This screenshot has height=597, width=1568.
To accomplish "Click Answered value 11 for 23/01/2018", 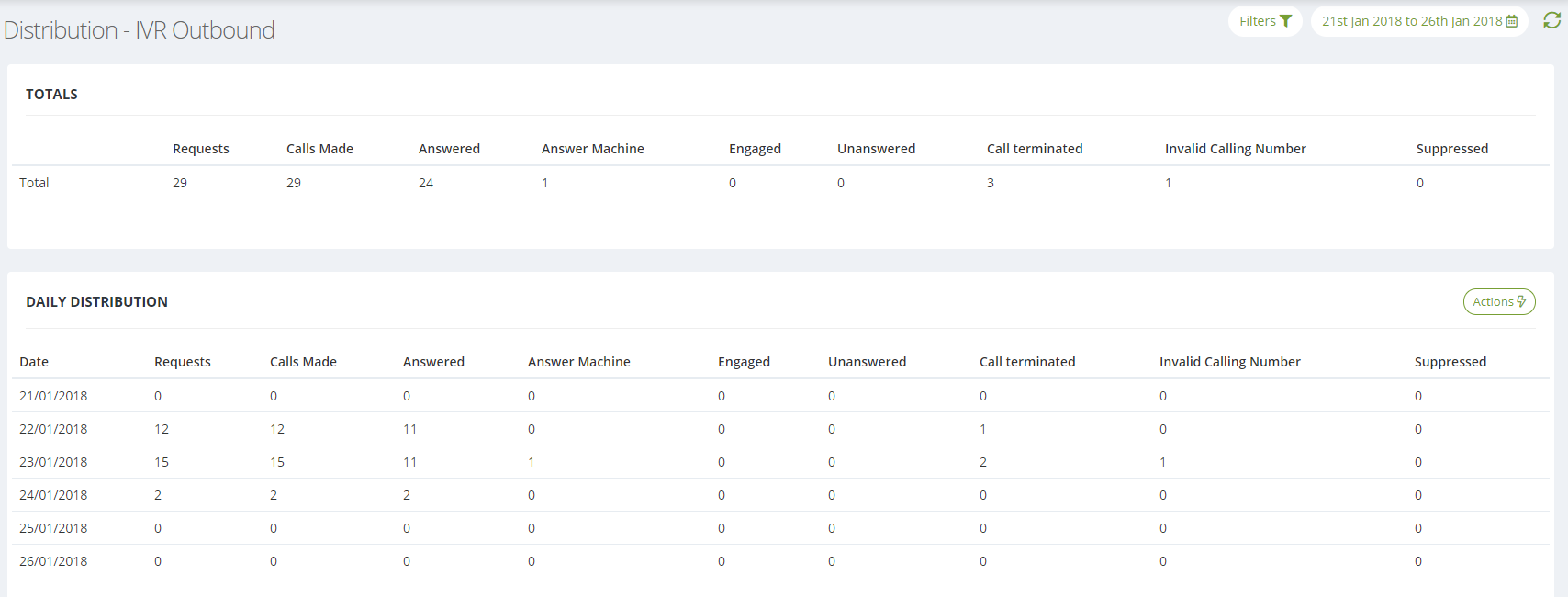I will (x=409, y=462).
